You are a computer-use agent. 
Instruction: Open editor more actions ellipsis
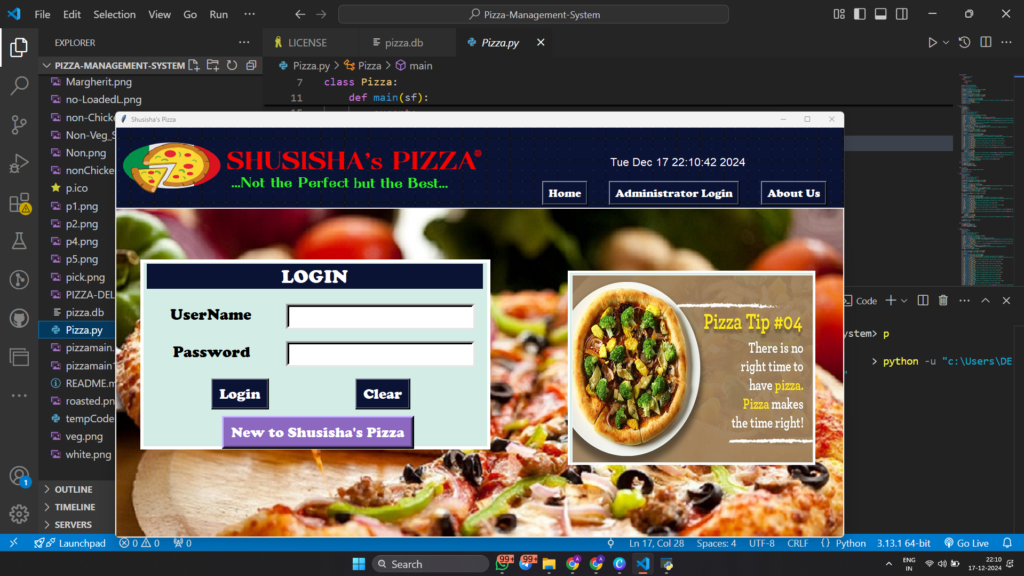[1006, 42]
